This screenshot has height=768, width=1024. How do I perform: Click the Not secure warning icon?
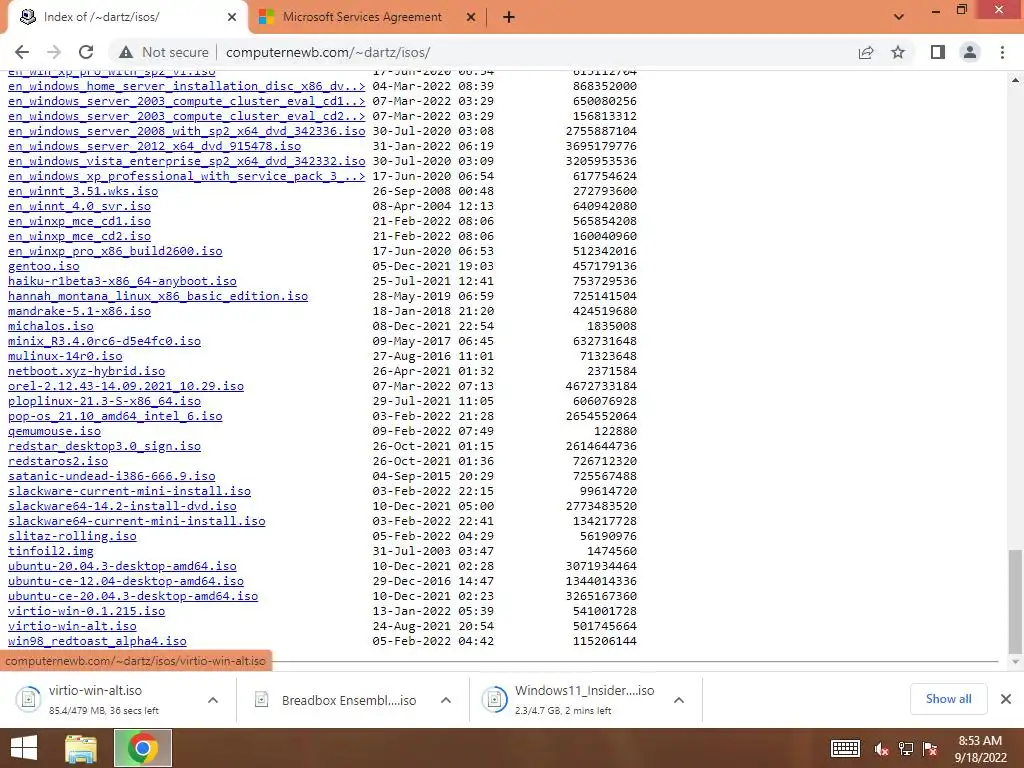[126, 52]
